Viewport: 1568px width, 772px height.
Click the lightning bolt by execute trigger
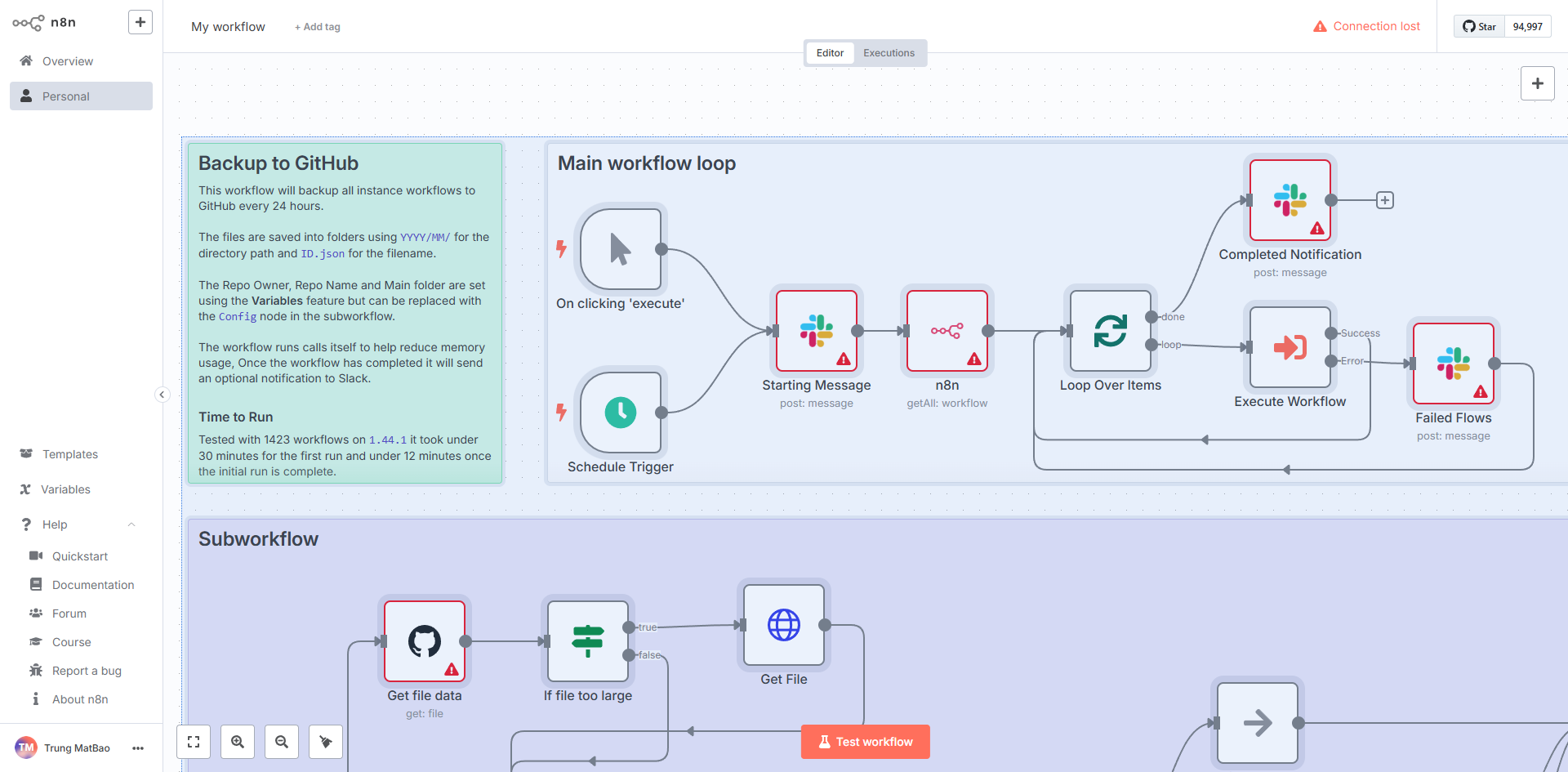(561, 248)
